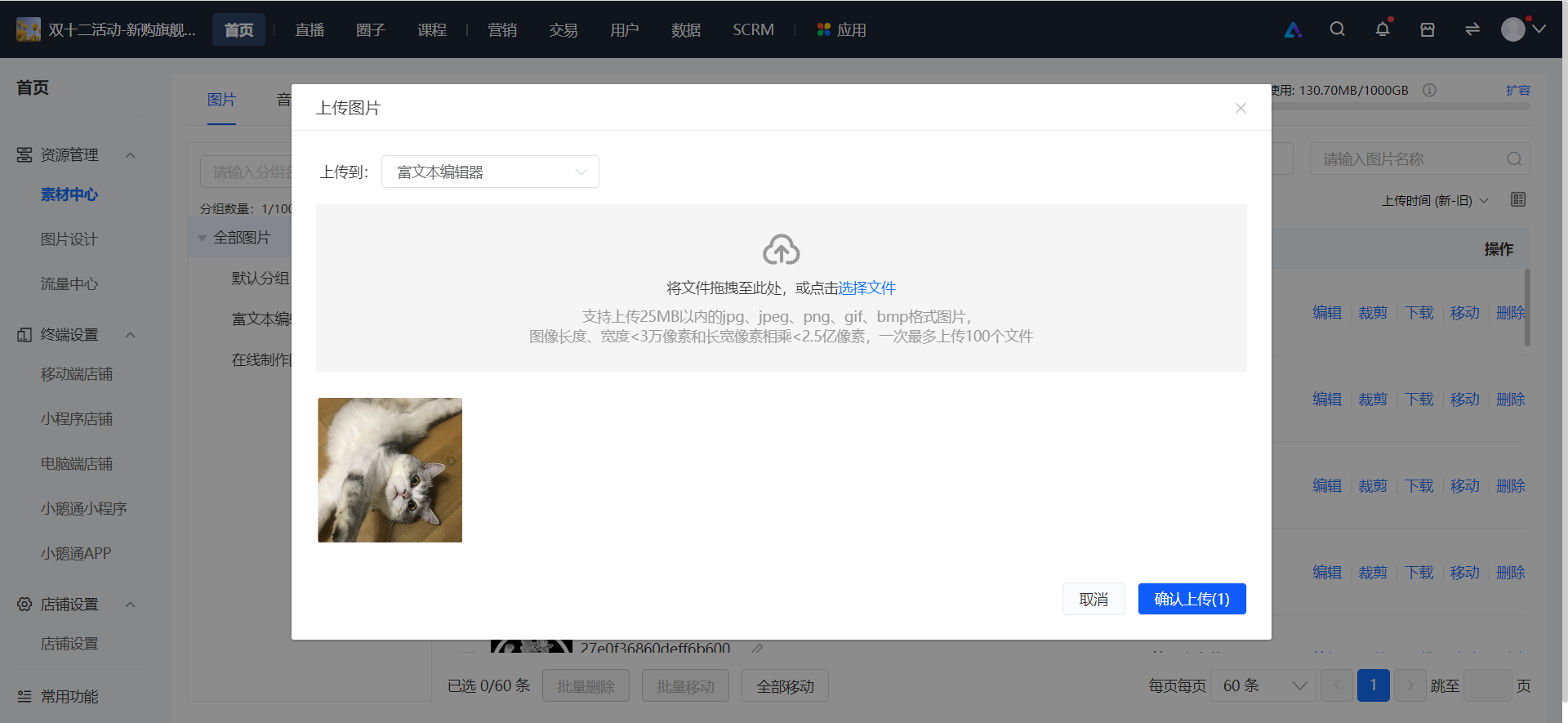Click the 扩容 link
The image size is (1568, 723).
(1518, 90)
